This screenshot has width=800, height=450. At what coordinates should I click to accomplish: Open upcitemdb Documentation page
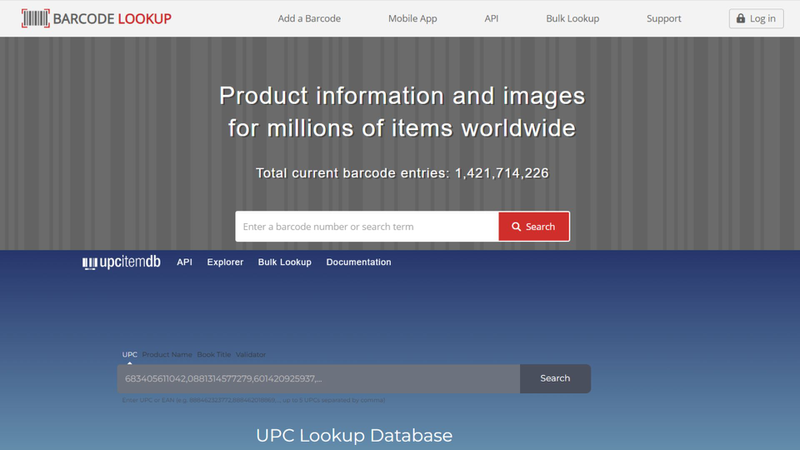coord(359,262)
